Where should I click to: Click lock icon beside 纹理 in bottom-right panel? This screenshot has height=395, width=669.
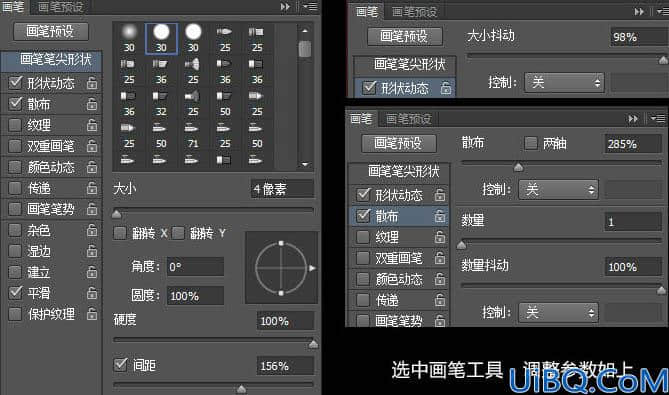click(439, 237)
